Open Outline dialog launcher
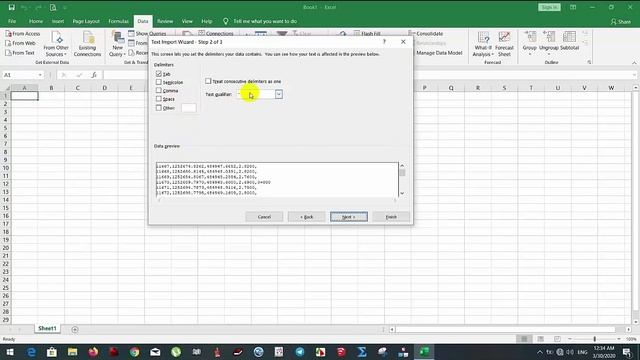The width and height of the screenshot is (640, 360). [x=589, y=62]
